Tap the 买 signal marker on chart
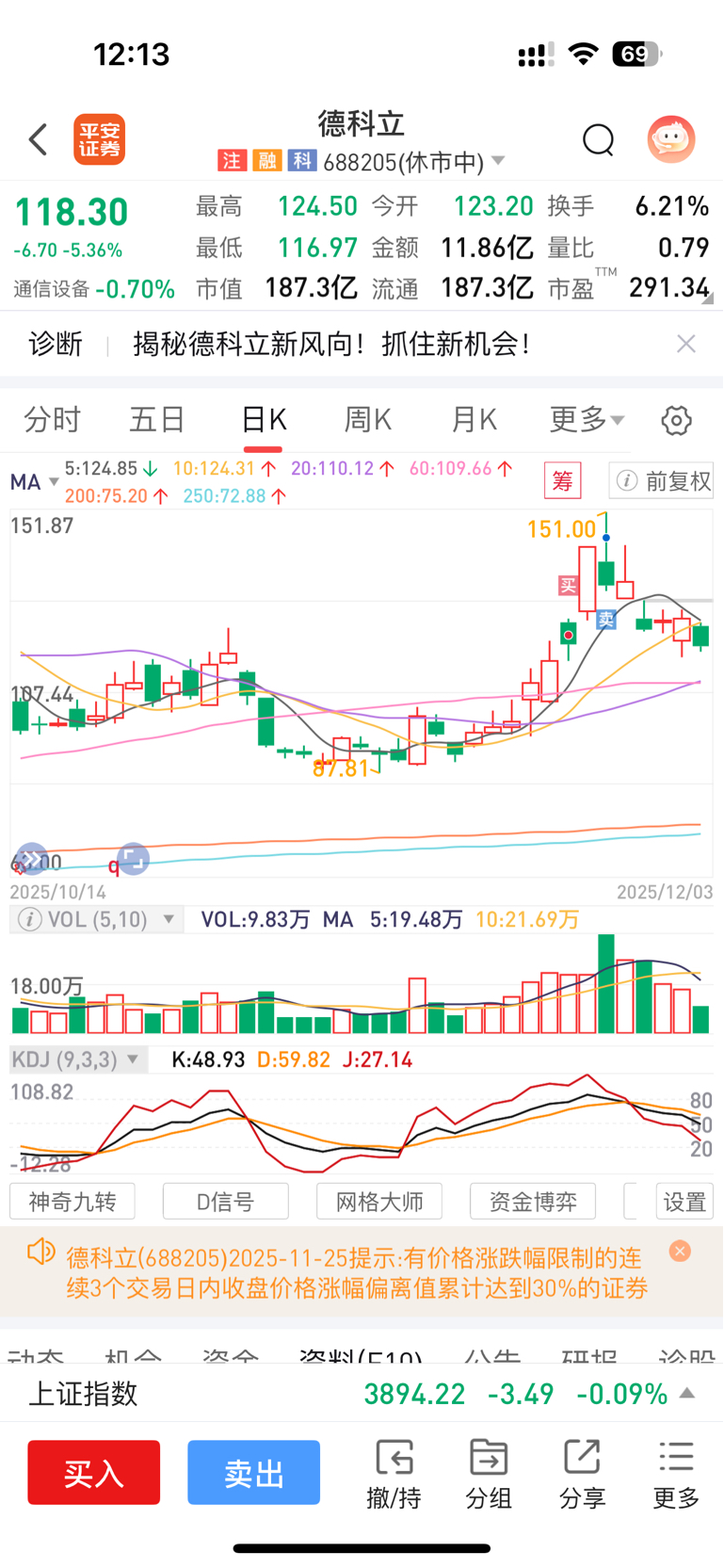Viewport: 724px width, 1568px height. (x=568, y=586)
